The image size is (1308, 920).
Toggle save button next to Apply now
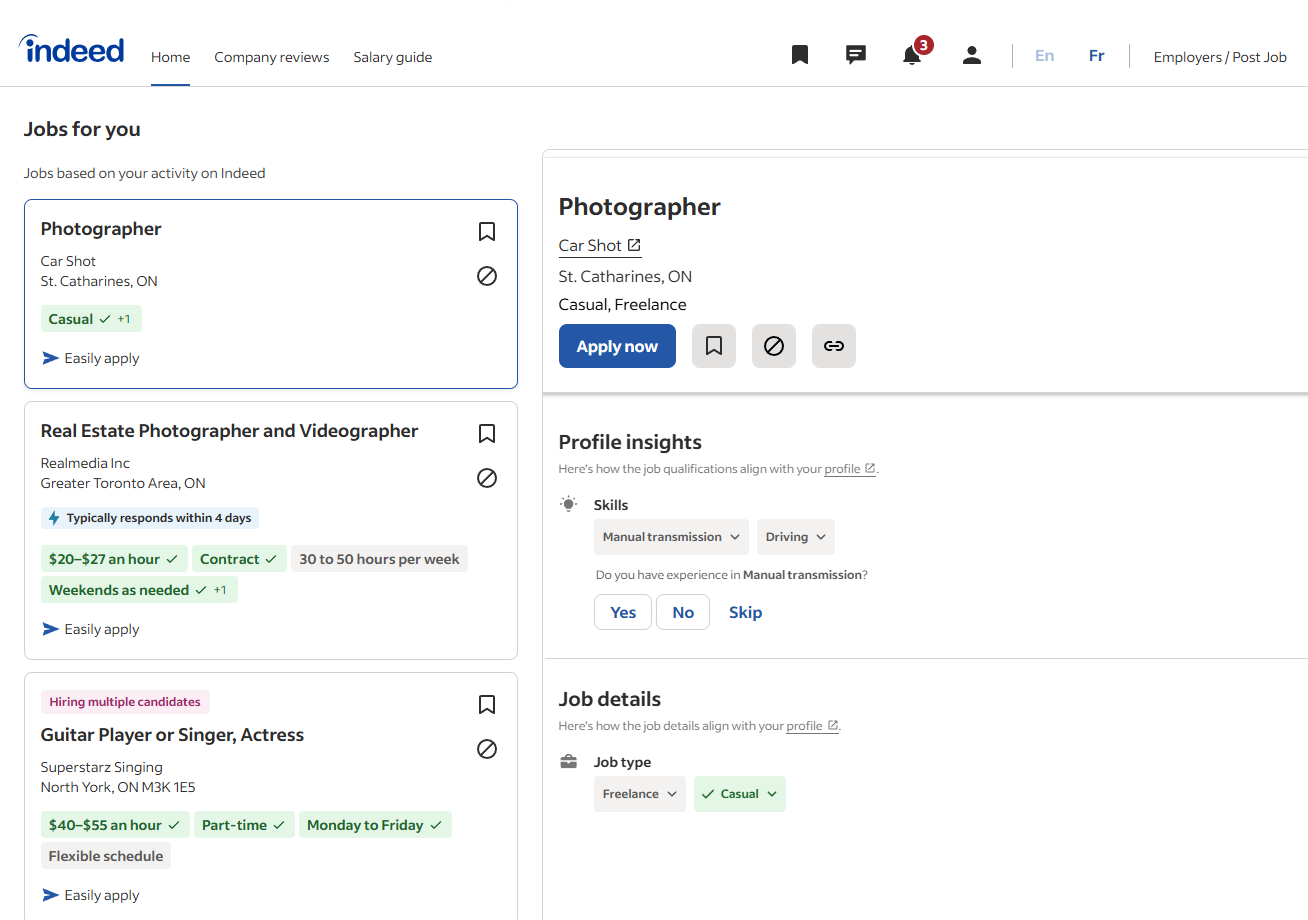[714, 346]
